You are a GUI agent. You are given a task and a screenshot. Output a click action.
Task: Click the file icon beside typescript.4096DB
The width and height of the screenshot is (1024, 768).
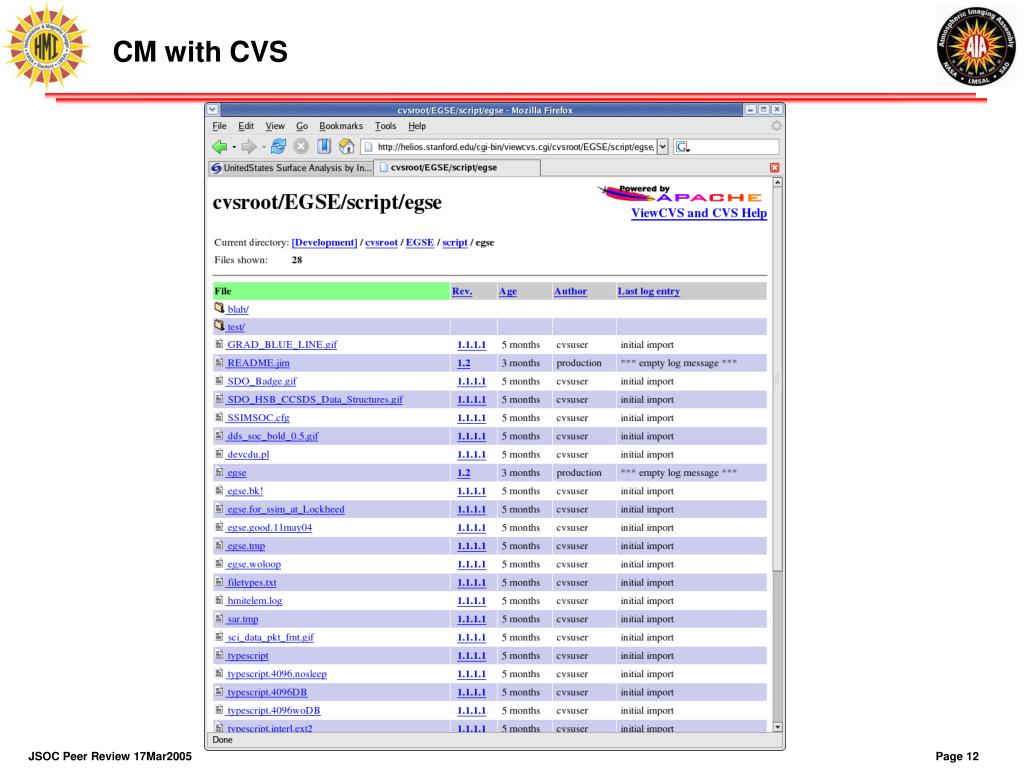219,692
